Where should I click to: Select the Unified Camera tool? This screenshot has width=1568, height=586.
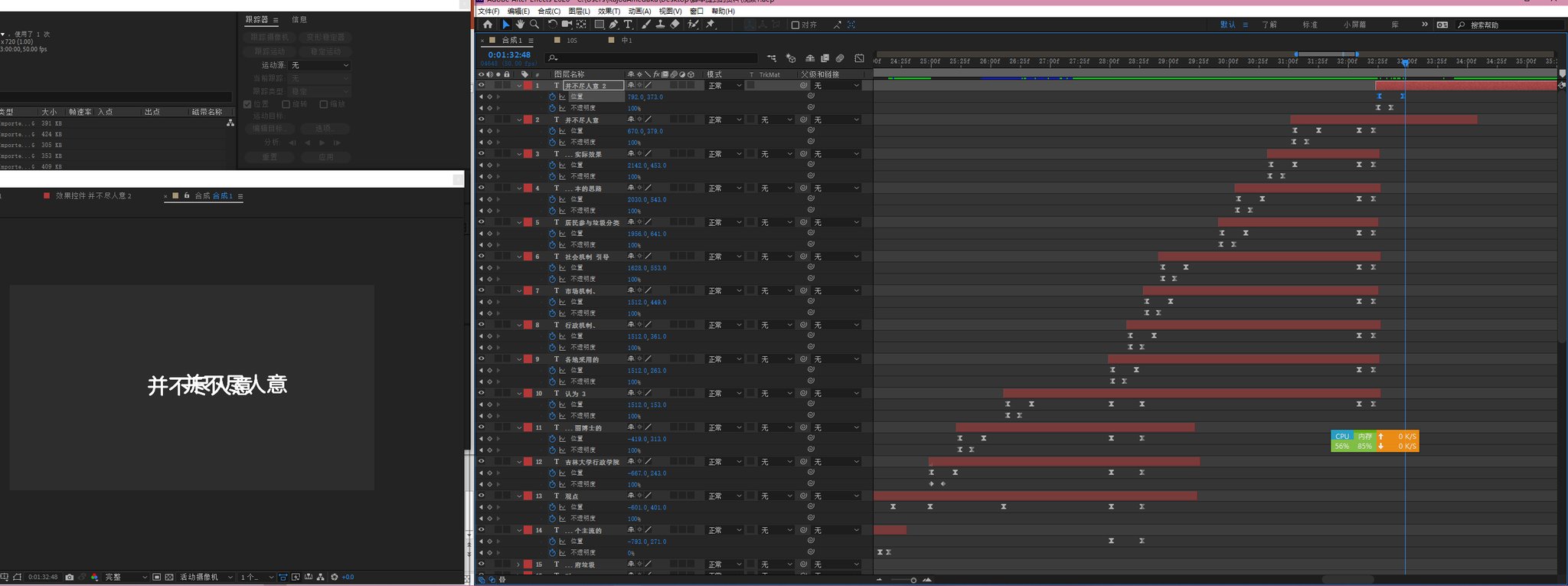click(567, 25)
